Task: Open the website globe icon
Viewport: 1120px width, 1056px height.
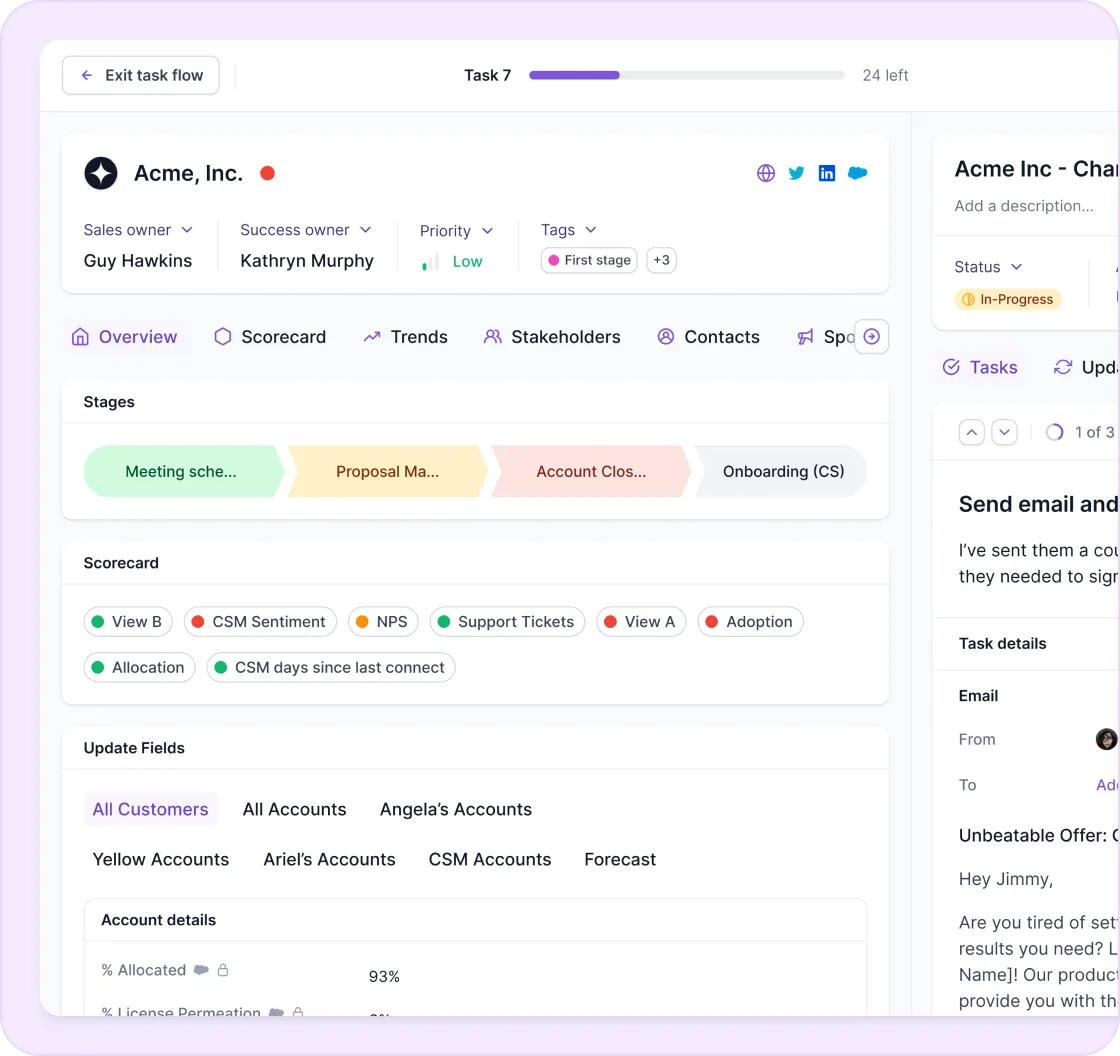Action: pos(766,173)
